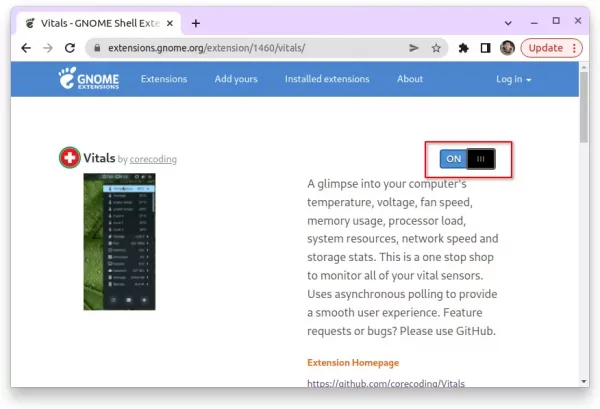
Task: Maximize the browser window
Action: click(x=556, y=21)
